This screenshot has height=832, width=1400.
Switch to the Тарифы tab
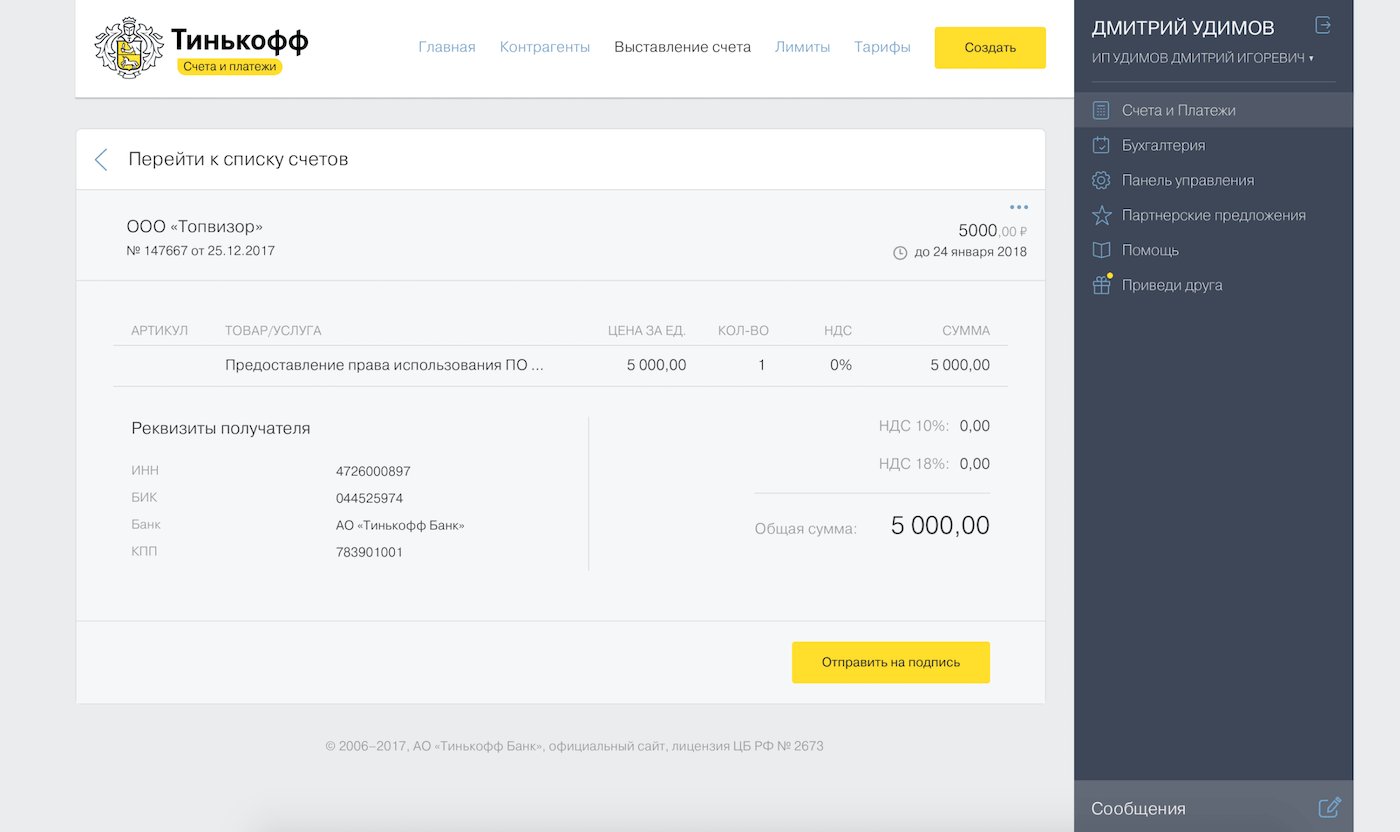tap(882, 47)
